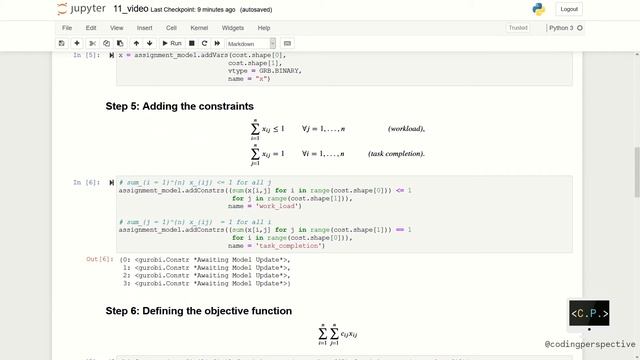Click the Python 3 kernel name
This screenshot has width=640, height=360.
pyautogui.click(x=561, y=28)
